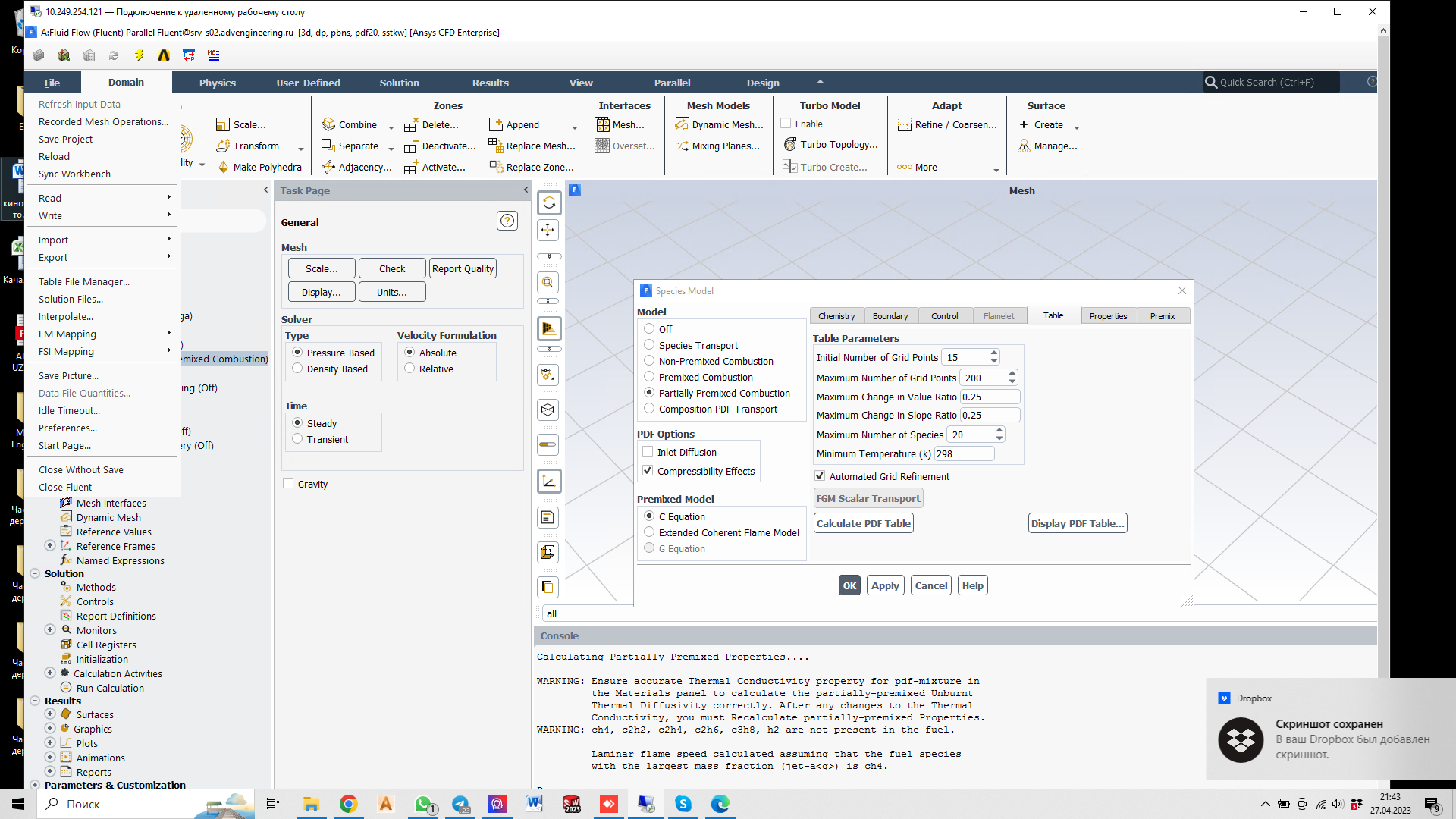Select the Density-Based solver type
Image resolution: width=1456 pixels, height=819 pixels.
(297, 369)
